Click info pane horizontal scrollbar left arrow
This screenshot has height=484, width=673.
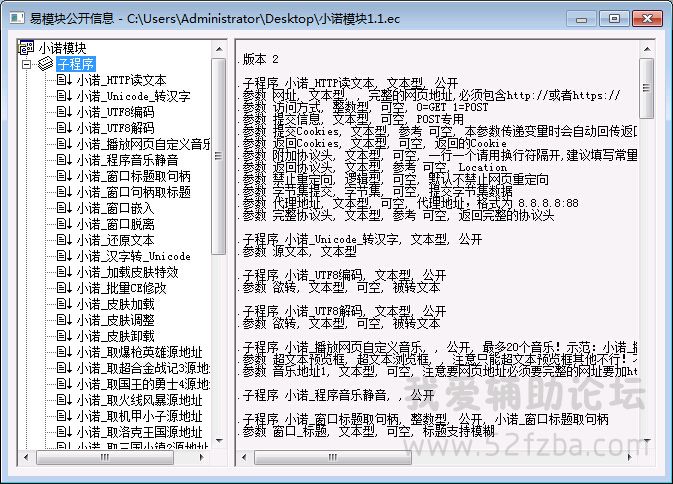[244, 457]
